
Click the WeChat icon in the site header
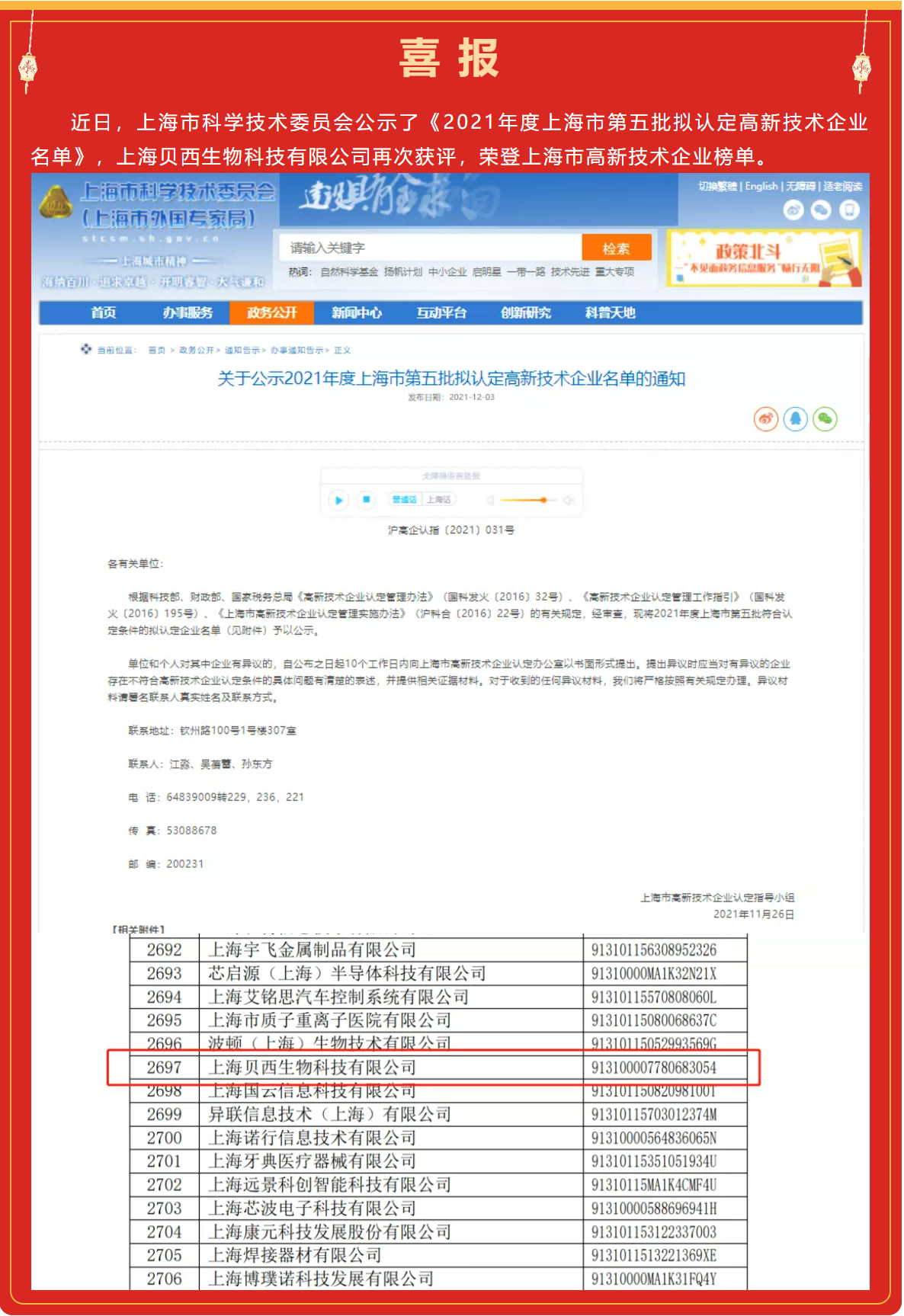[821, 210]
